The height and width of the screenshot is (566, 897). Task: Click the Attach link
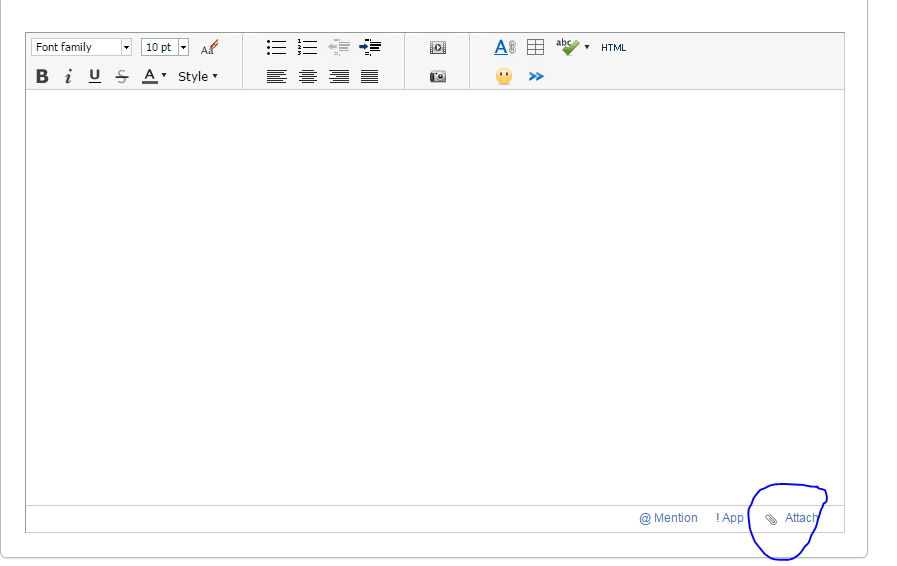point(801,518)
